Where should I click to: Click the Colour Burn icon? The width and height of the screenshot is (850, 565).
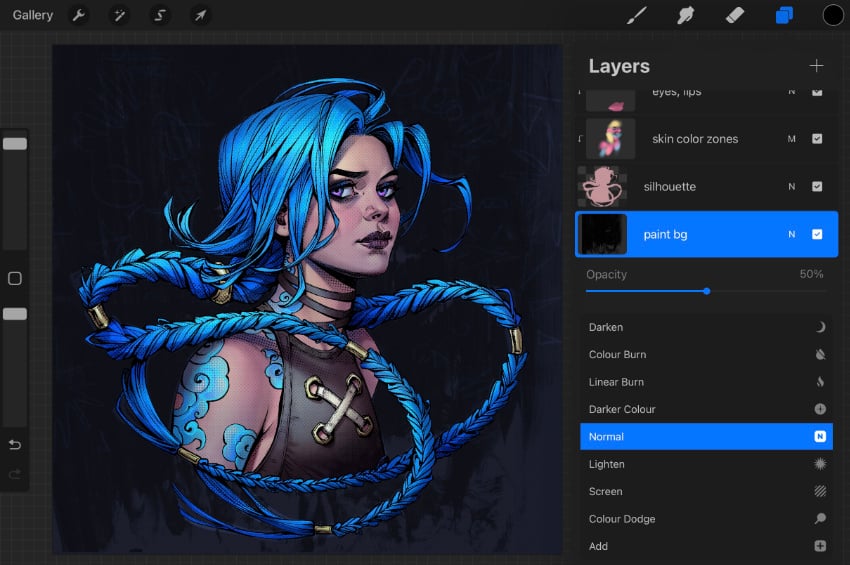tap(820, 354)
